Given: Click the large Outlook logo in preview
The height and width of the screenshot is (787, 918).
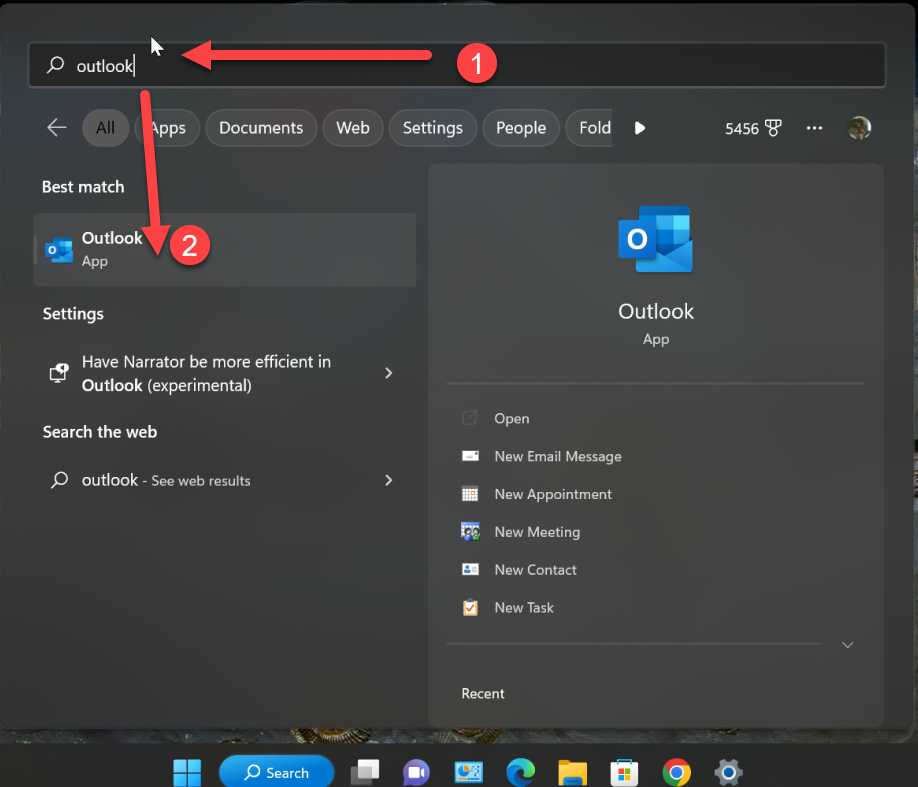Looking at the screenshot, I should click(x=656, y=239).
